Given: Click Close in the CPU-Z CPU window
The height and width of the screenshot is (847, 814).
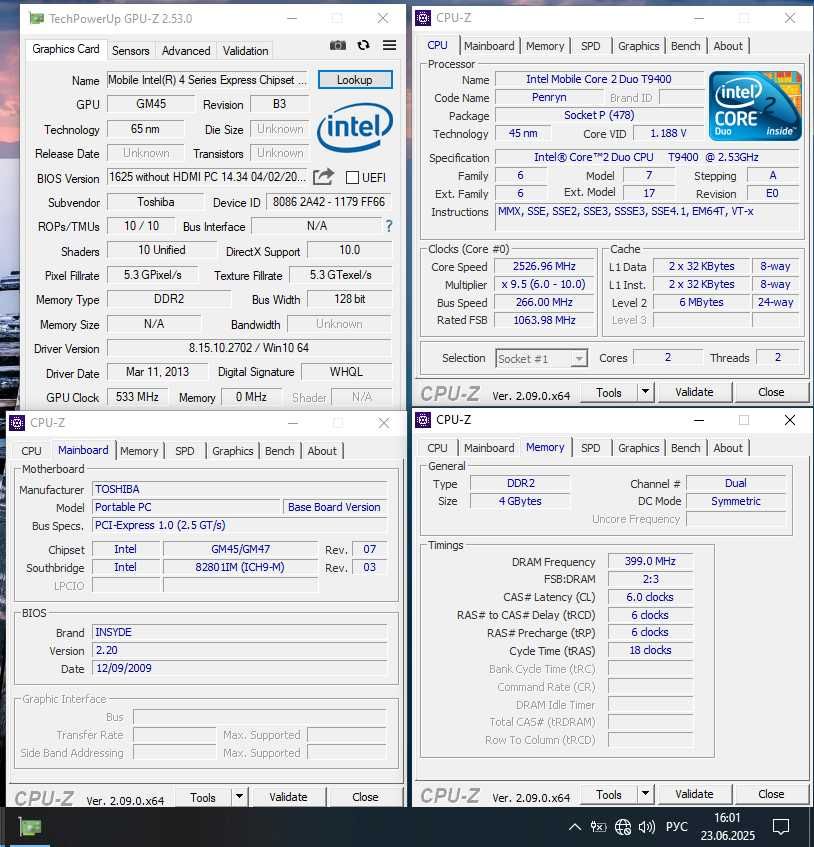Looking at the screenshot, I should 771,392.
